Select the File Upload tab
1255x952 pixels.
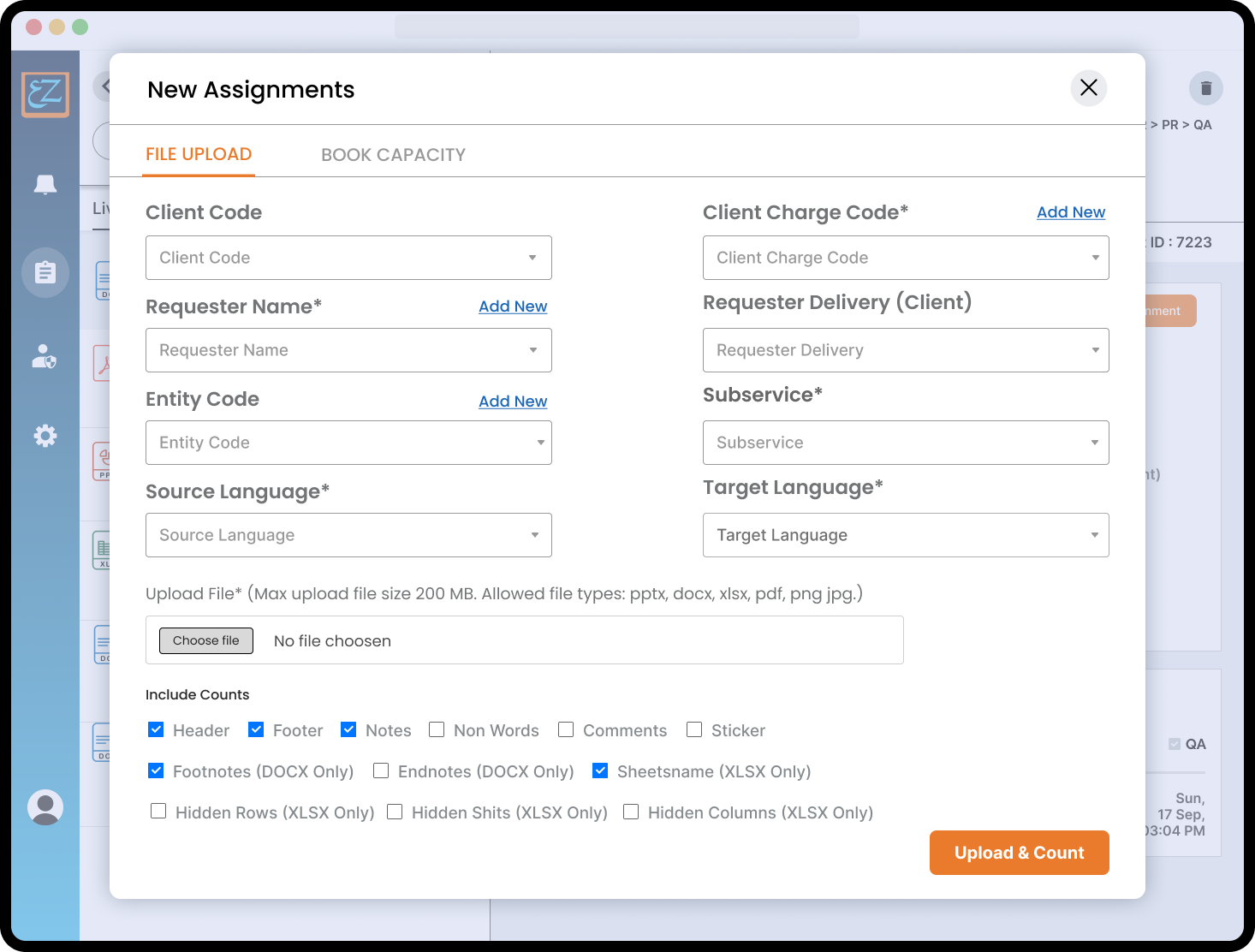199,154
